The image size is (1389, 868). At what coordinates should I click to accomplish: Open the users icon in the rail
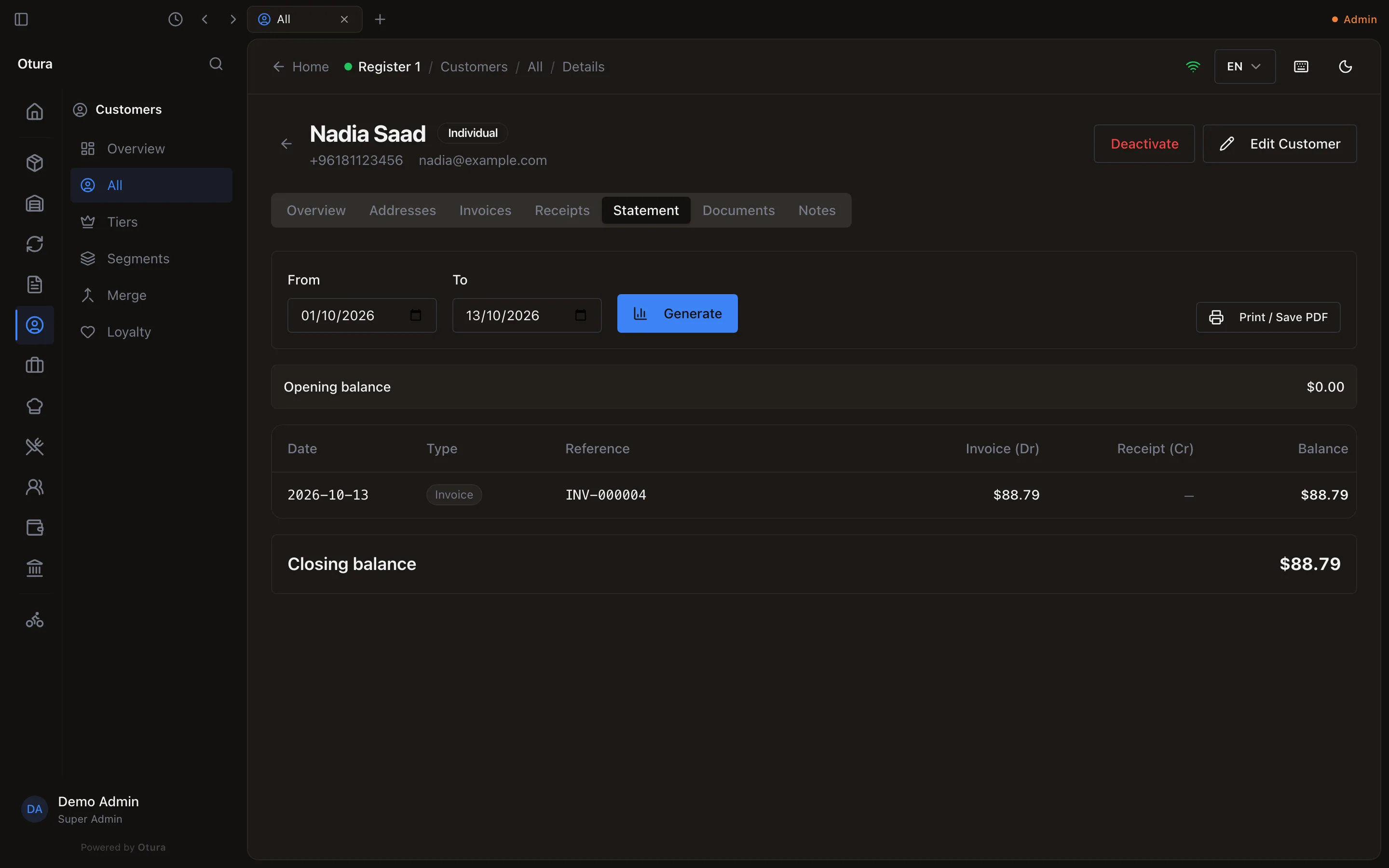pyautogui.click(x=34, y=488)
